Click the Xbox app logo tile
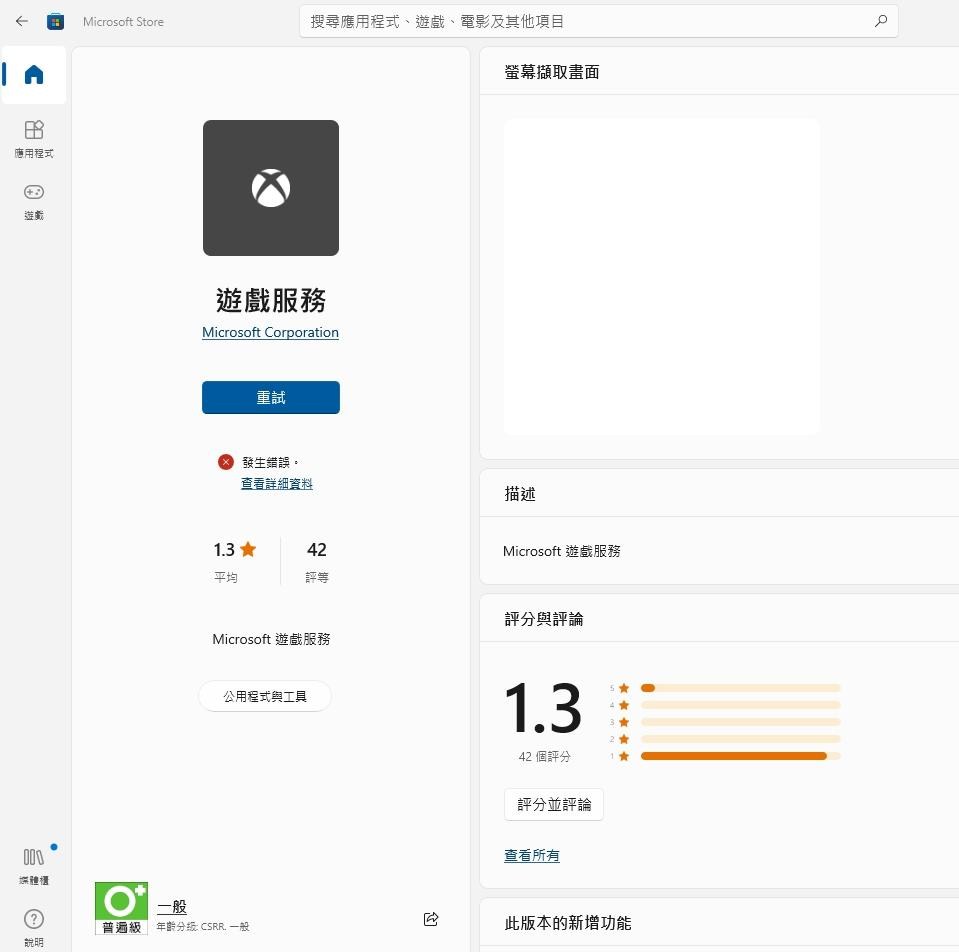Screen dimensions: 959x952 click(x=271, y=188)
